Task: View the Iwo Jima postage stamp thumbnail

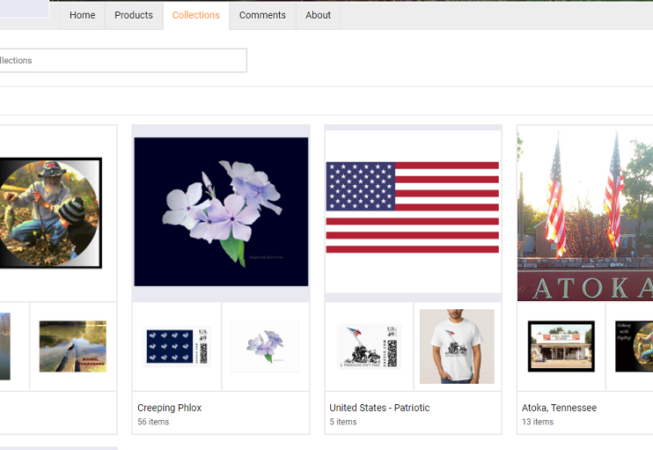Action: point(369,346)
